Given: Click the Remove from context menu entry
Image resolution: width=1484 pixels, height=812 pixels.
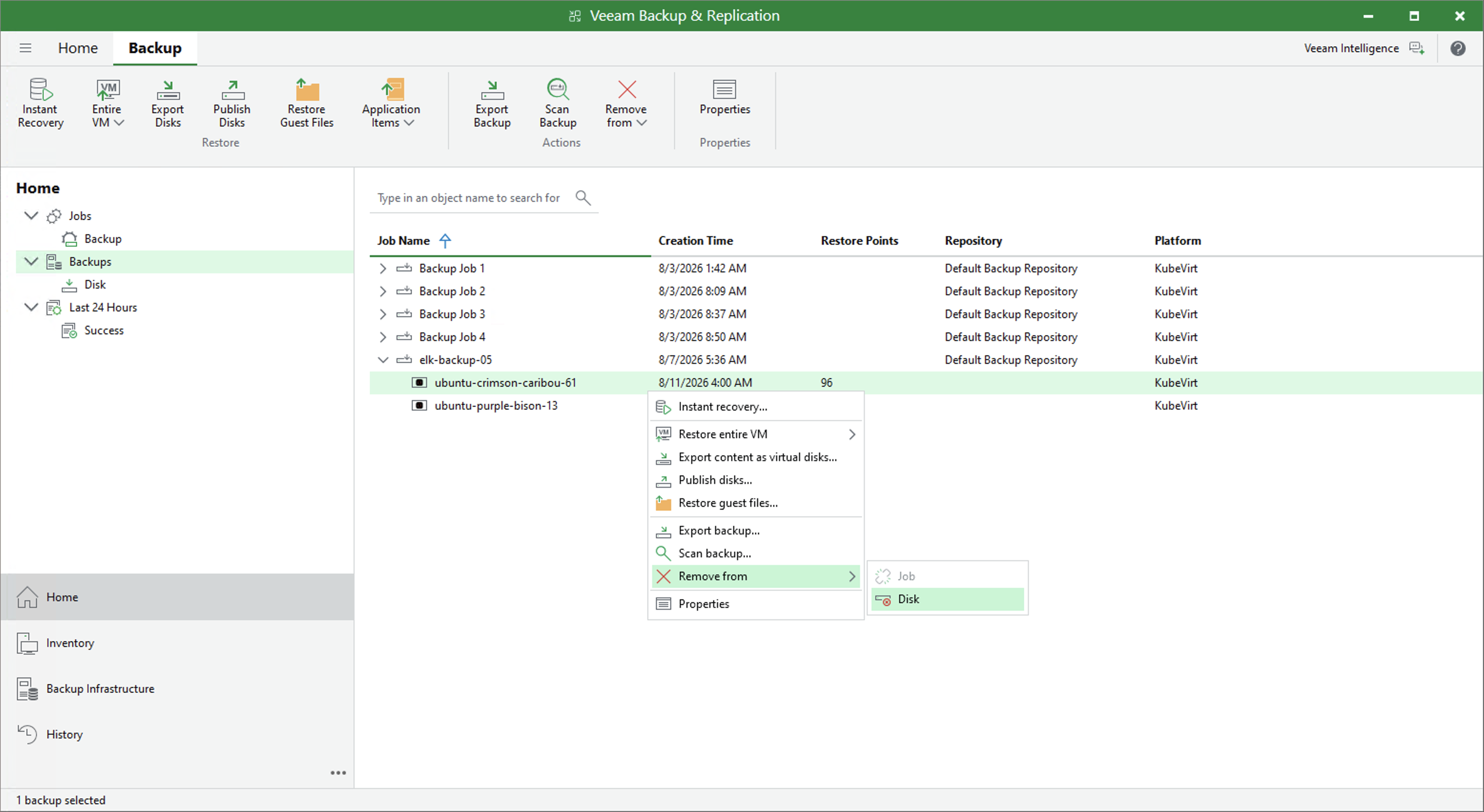Looking at the screenshot, I should coord(756,576).
